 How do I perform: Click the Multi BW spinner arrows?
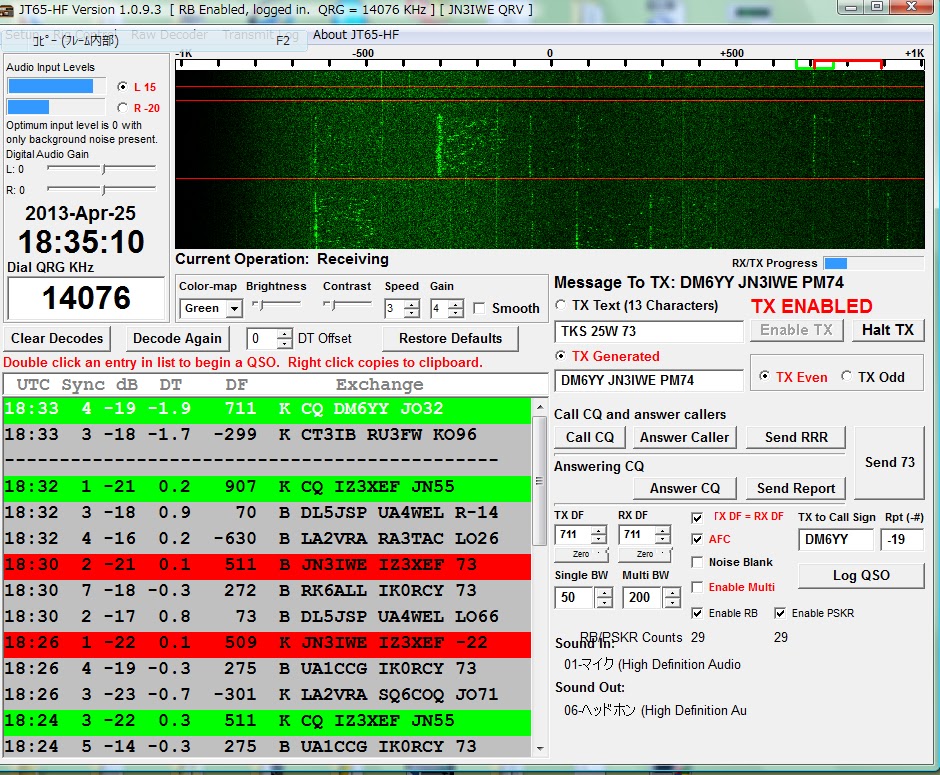(672, 598)
